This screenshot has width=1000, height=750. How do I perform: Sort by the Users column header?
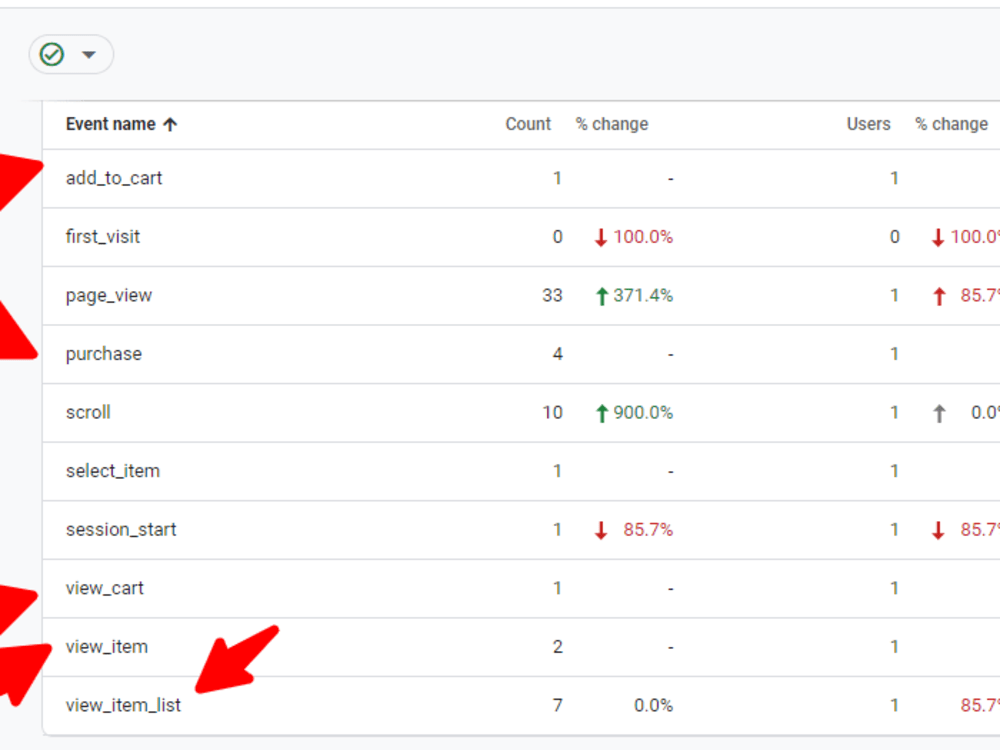pyautogui.click(x=868, y=124)
